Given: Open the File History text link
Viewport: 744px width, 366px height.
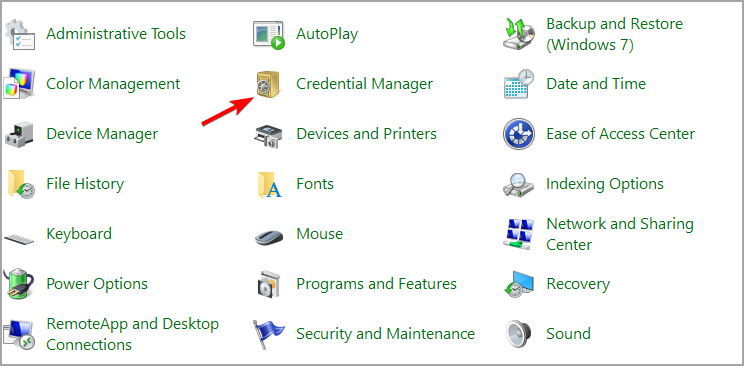Looking at the screenshot, I should click(x=85, y=184).
